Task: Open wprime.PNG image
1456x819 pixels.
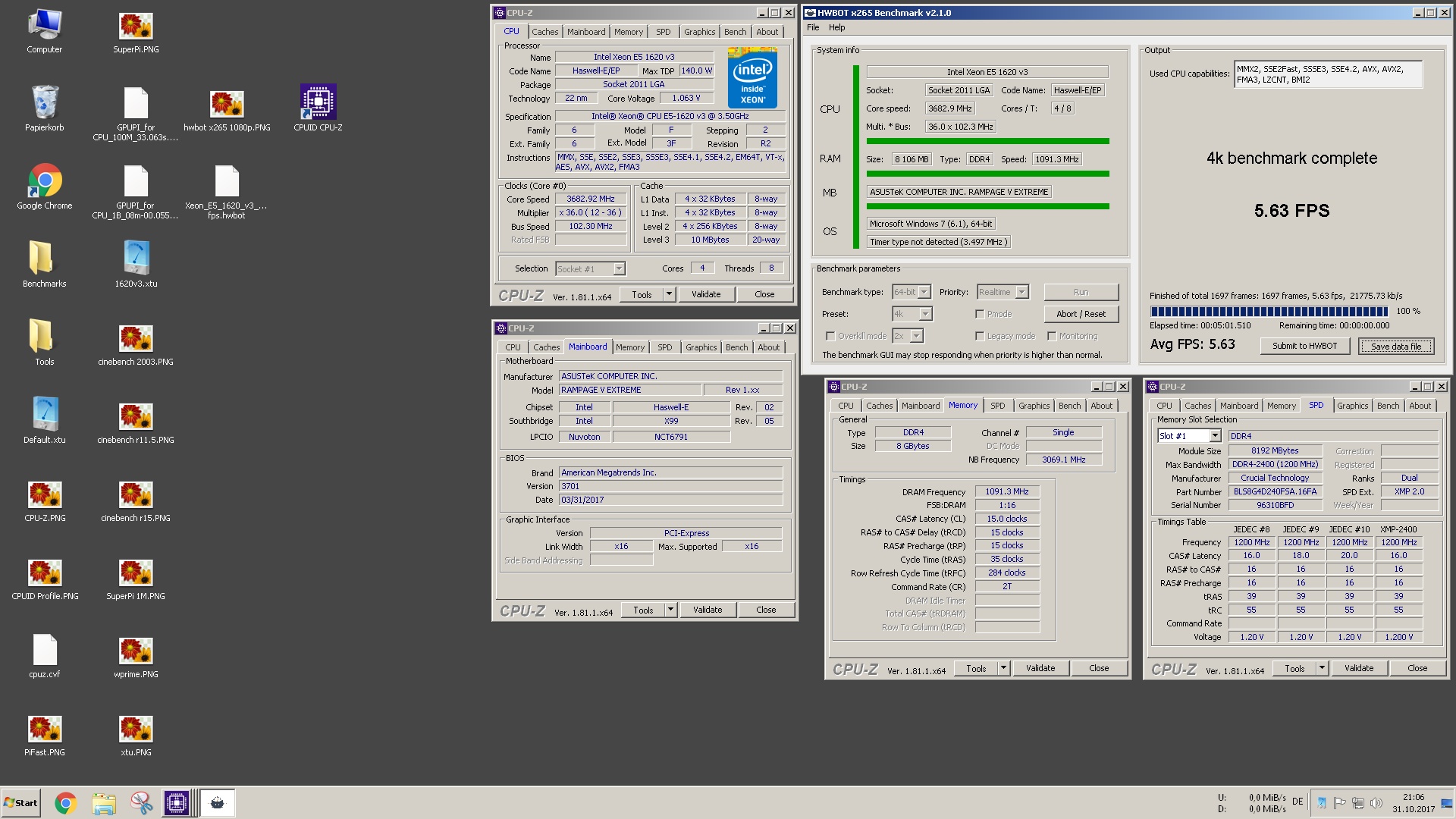Action: 136,656
